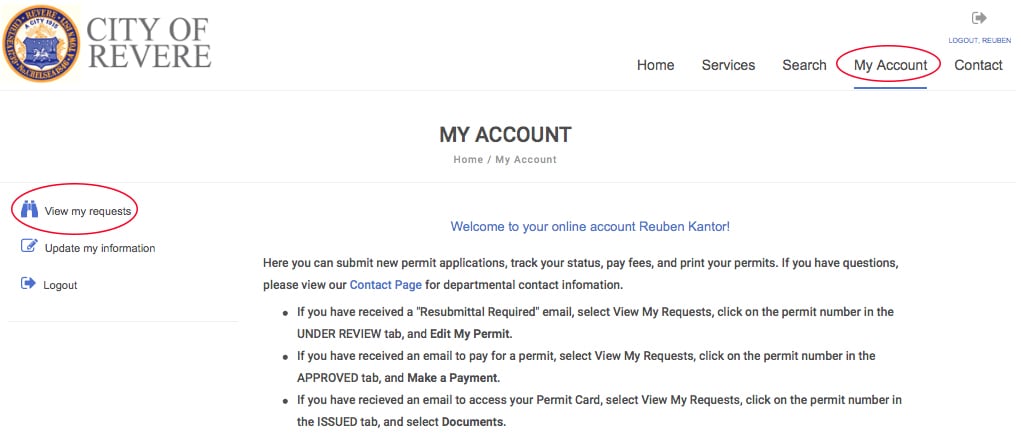Click My Account in the breadcrumb
The image size is (1021, 441).
[x=526, y=160]
